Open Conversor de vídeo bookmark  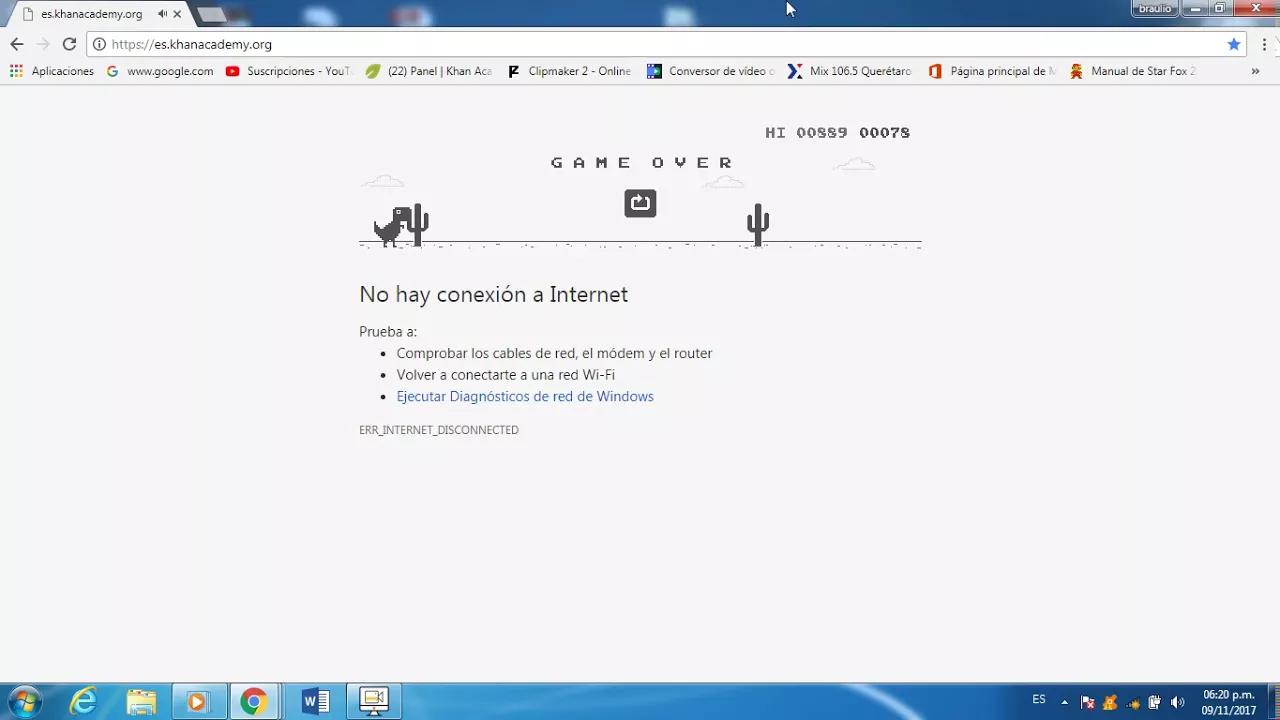(711, 71)
